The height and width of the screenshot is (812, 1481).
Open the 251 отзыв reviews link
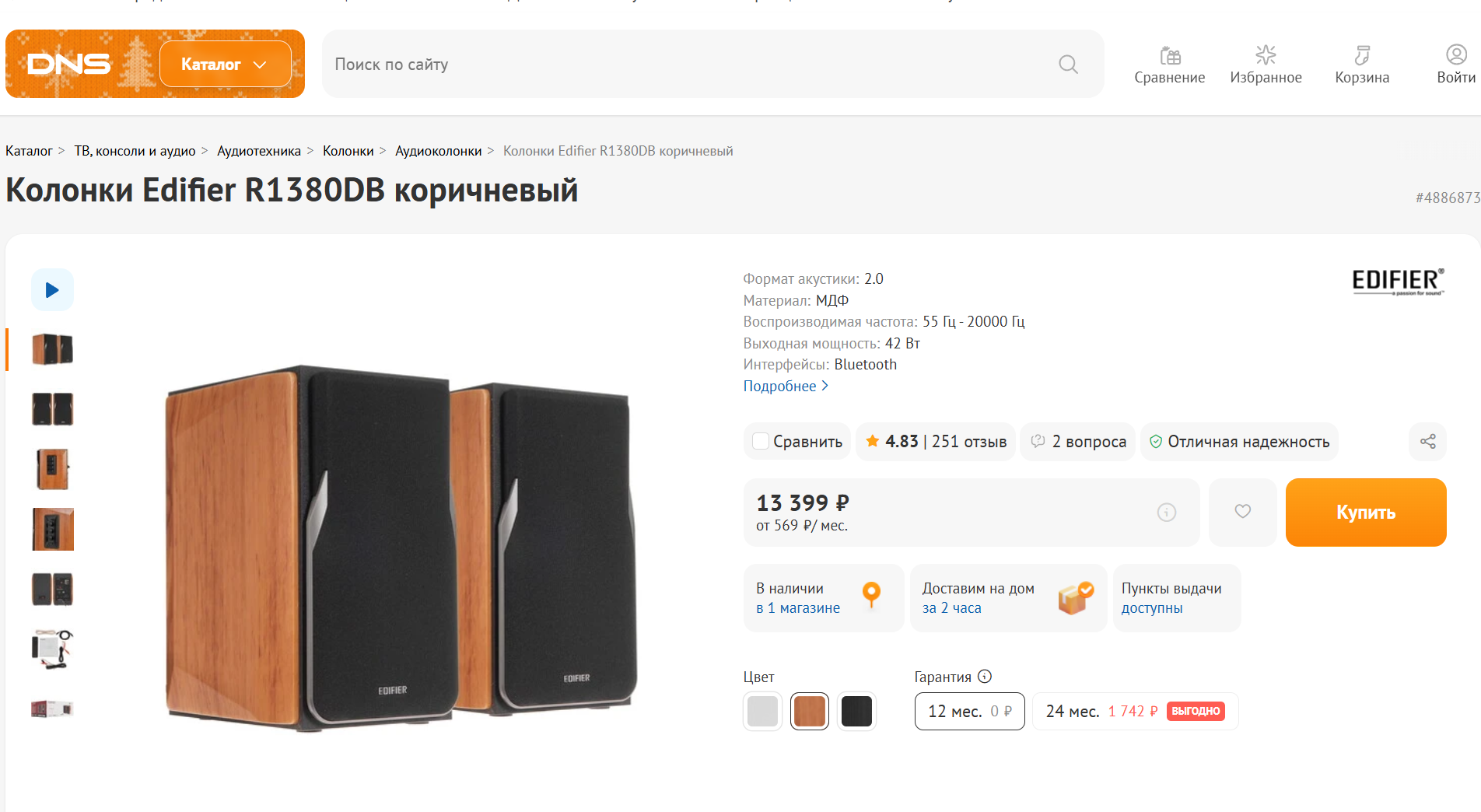[x=968, y=442]
